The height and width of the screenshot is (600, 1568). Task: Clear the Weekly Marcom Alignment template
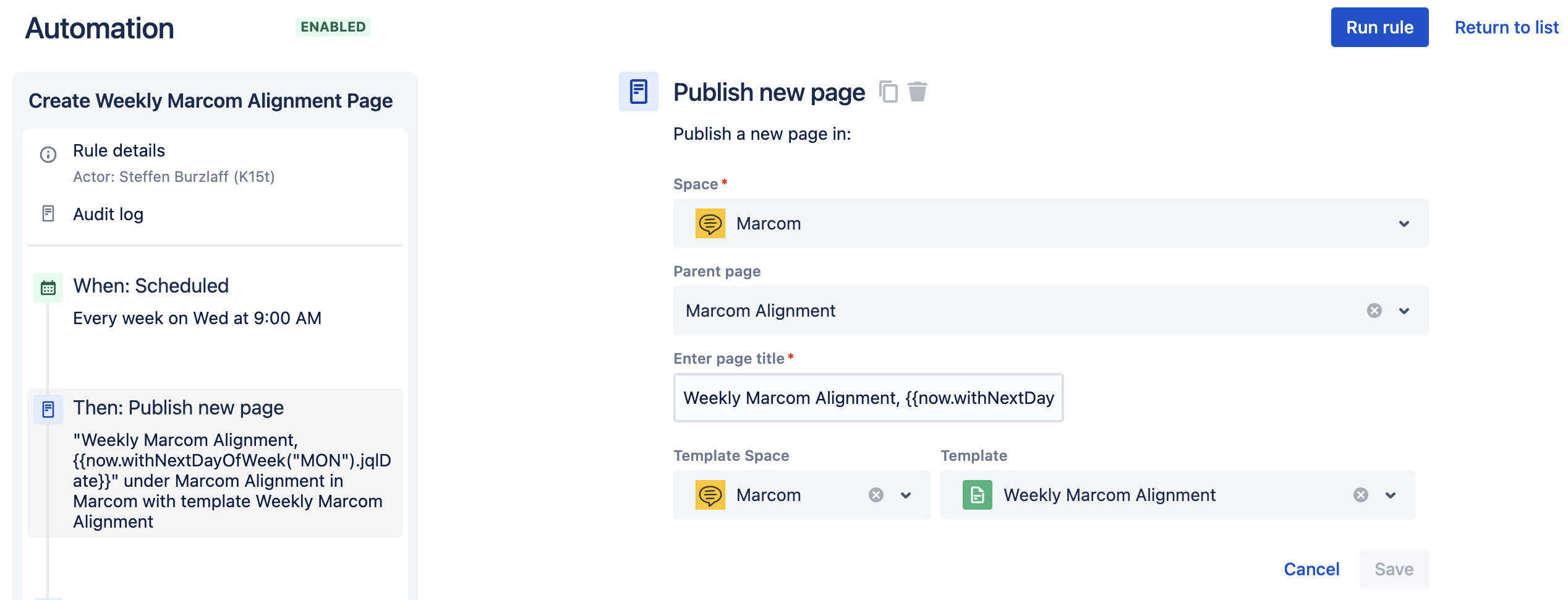pos(1360,495)
